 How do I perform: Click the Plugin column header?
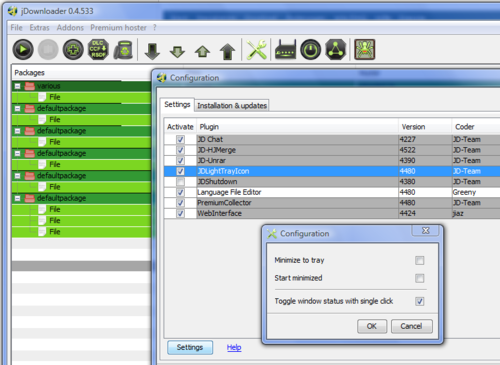297,127
